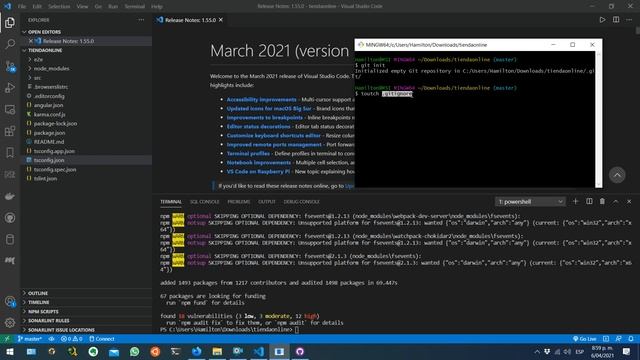
Task: Expand the TIMELINE section
Action: click(x=38, y=302)
